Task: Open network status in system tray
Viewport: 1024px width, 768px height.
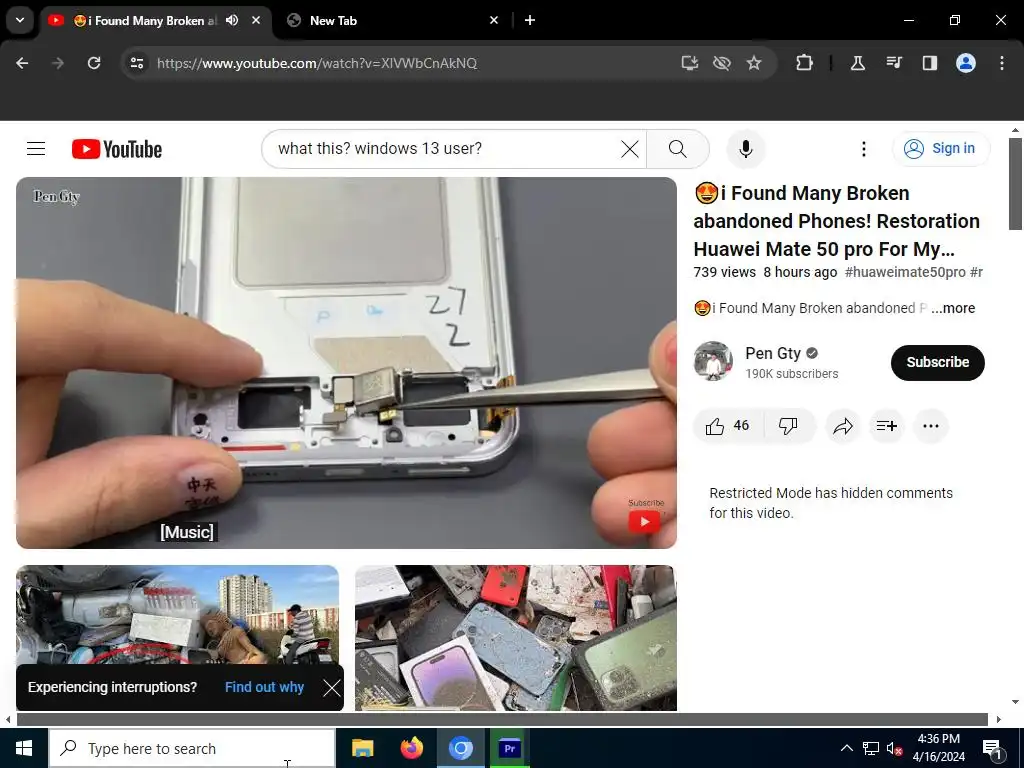Action: click(871, 748)
